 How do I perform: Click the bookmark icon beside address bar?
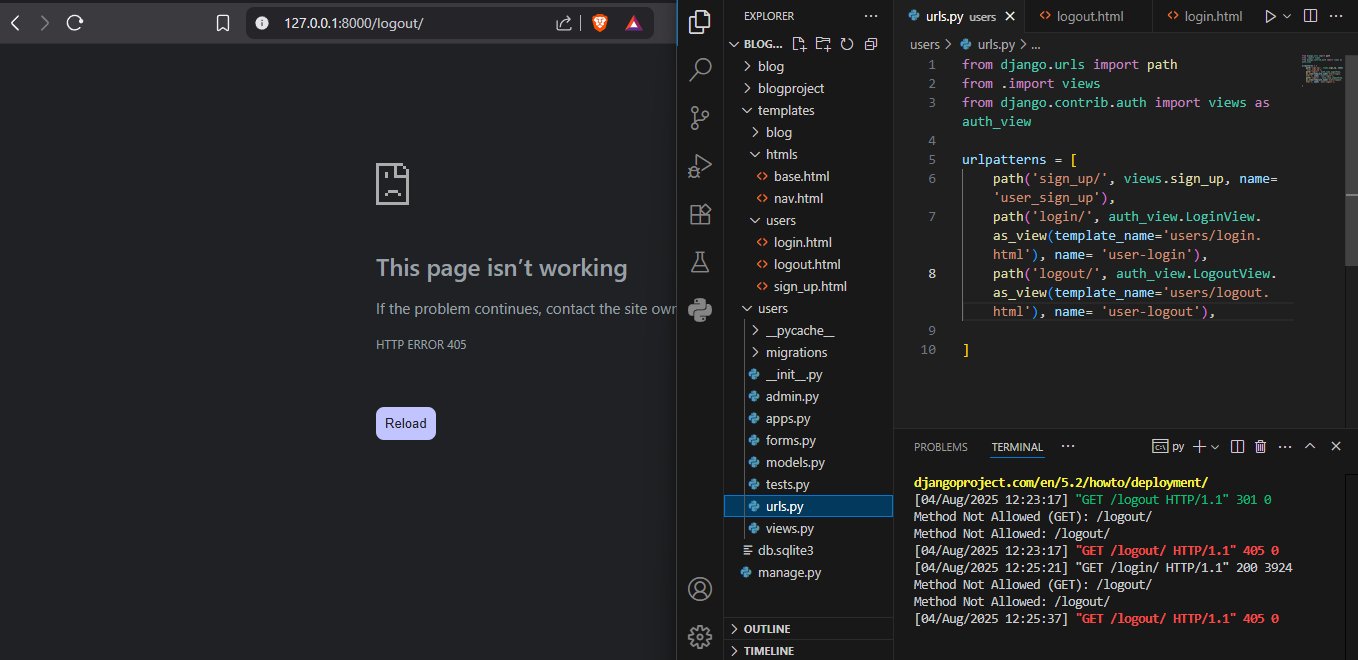pyautogui.click(x=223, y=23)
